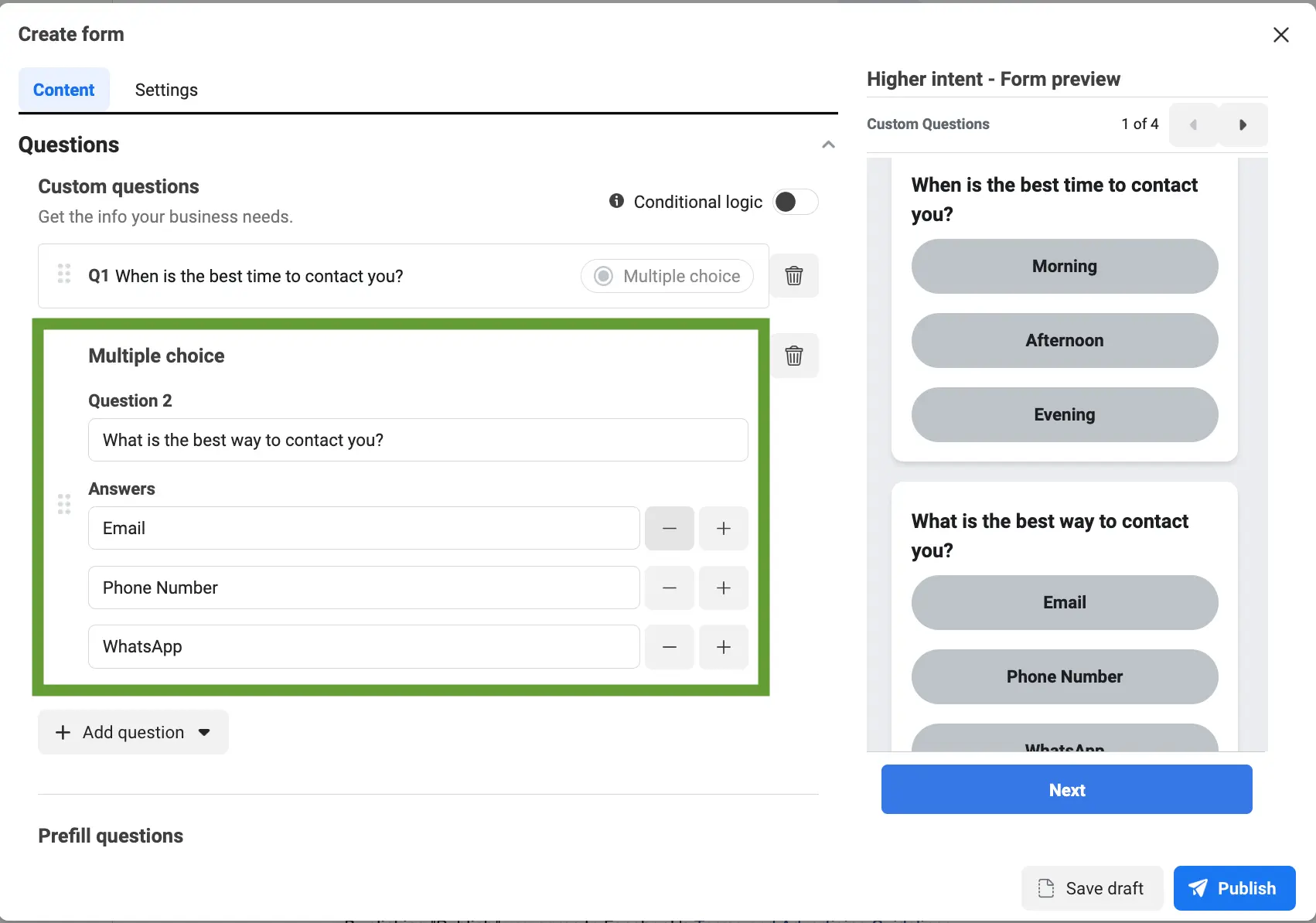This screenshot has width=1316, height=923.
Task: Click the drag handle beside Q1
Action: tap(63, 273)
